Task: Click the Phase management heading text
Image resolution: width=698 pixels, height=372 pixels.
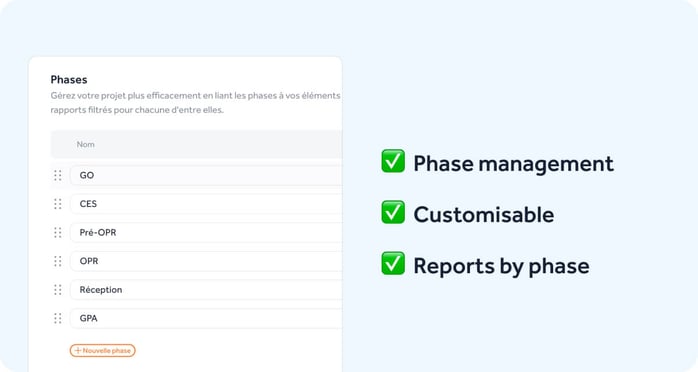Action: [x=513, y=164]
